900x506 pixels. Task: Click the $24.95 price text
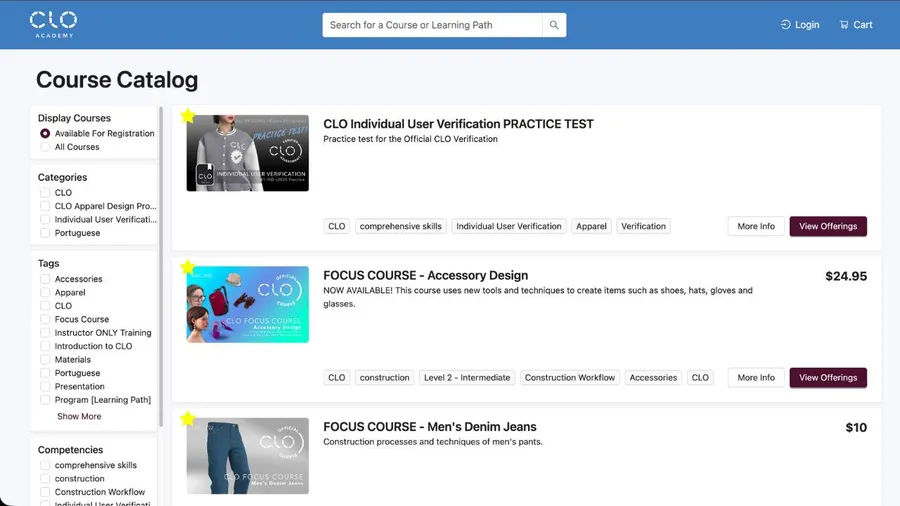(846, 276)
